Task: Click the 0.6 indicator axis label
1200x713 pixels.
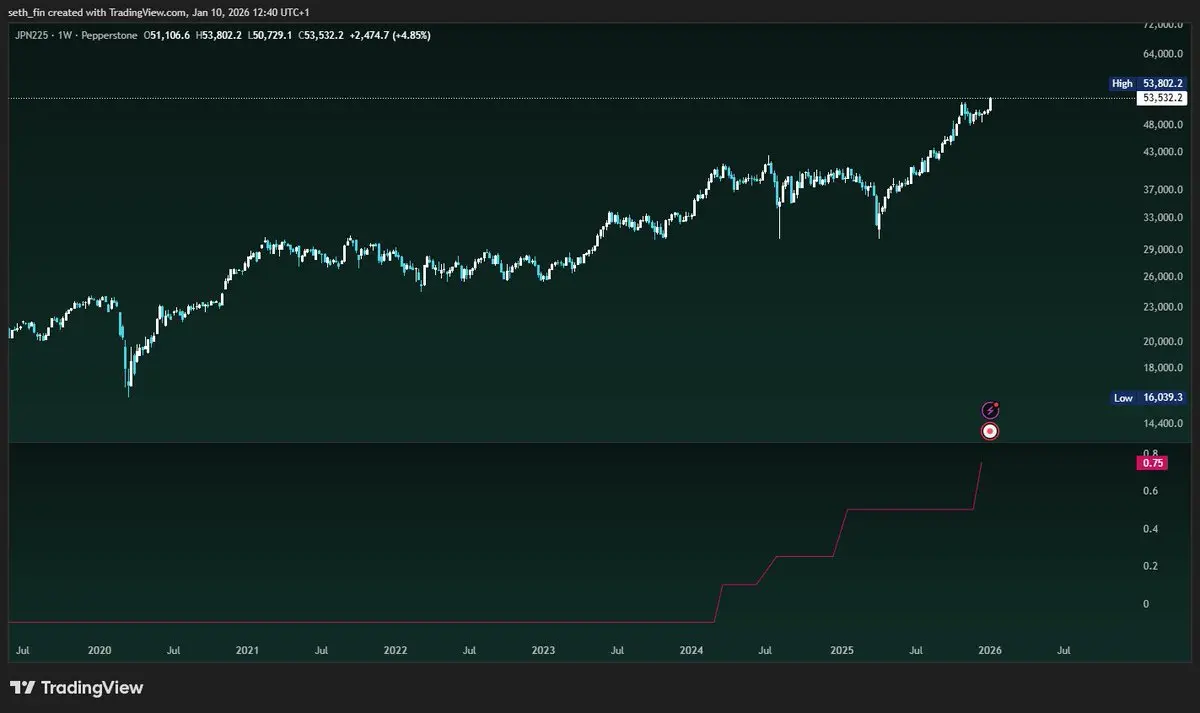Action: coord(1150,491)
